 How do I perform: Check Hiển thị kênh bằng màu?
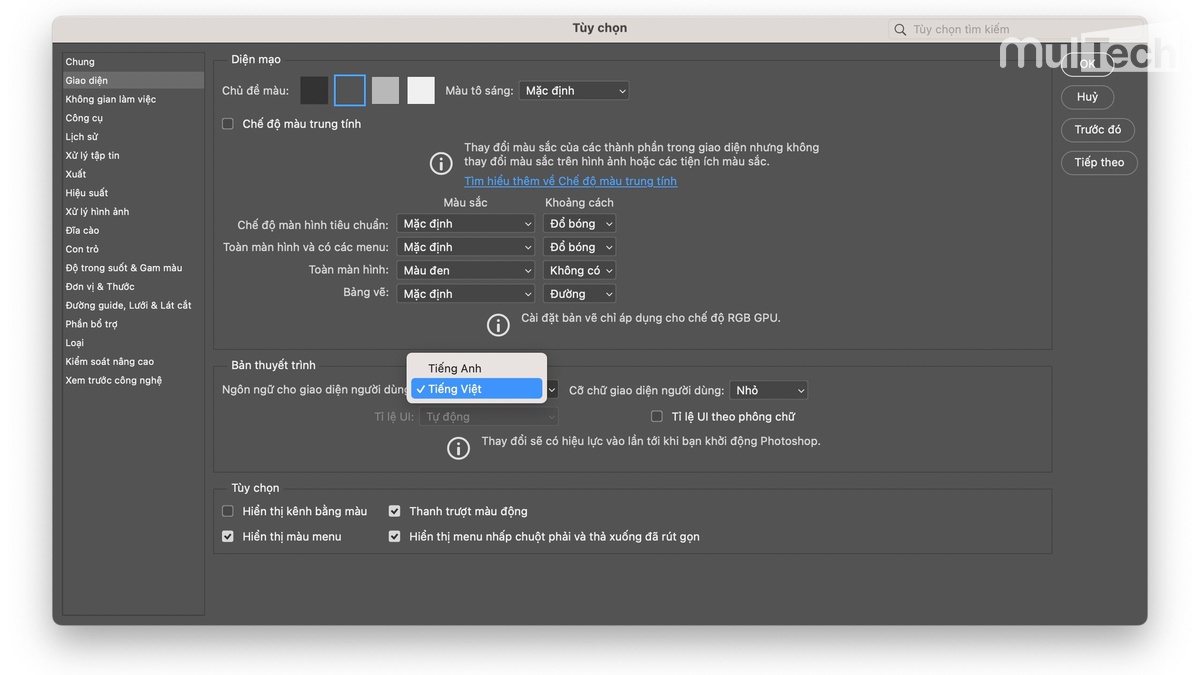(x=228, y=510)
